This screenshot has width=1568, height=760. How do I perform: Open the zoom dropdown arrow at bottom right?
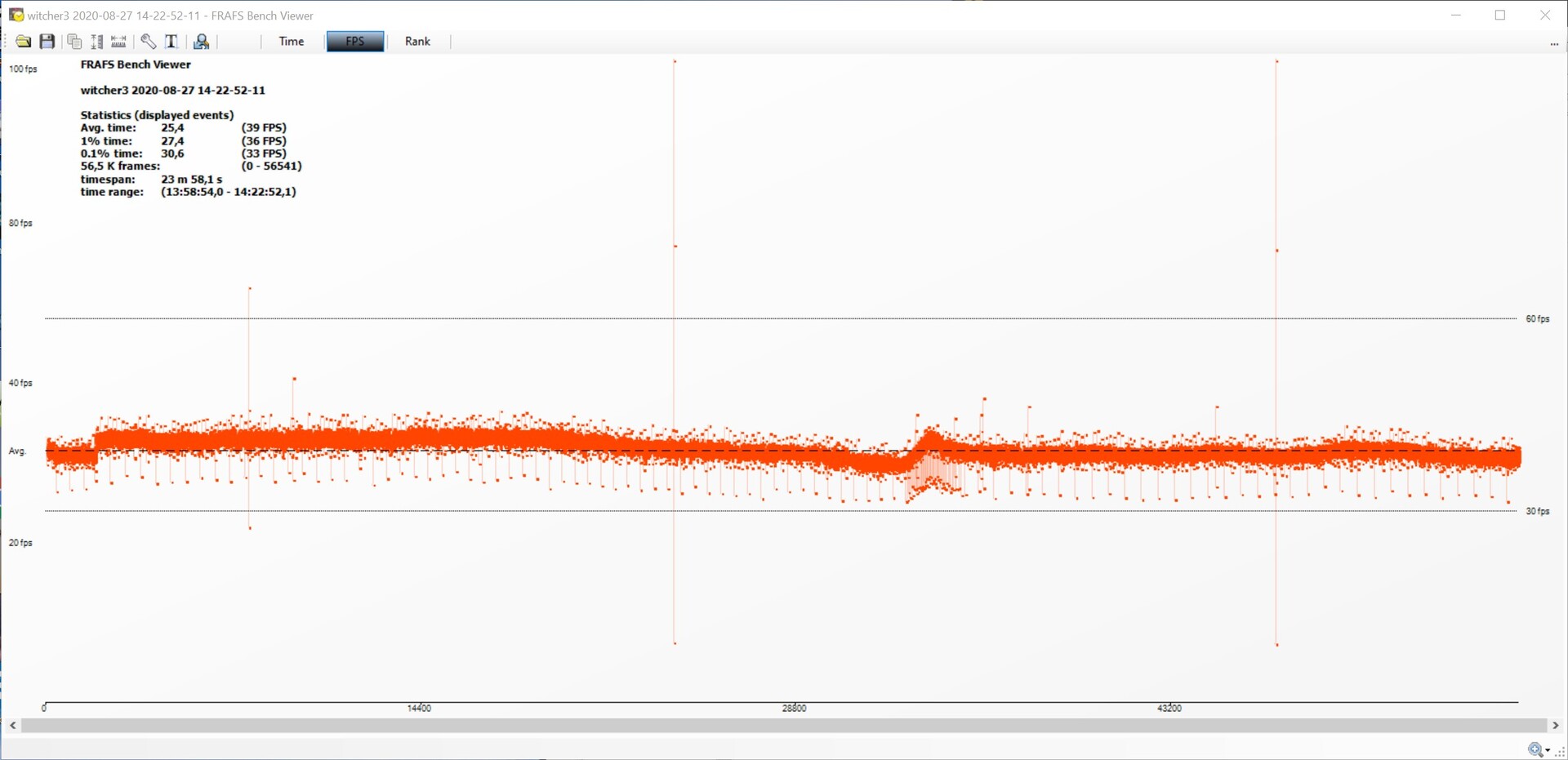(x=1548, y=750)
